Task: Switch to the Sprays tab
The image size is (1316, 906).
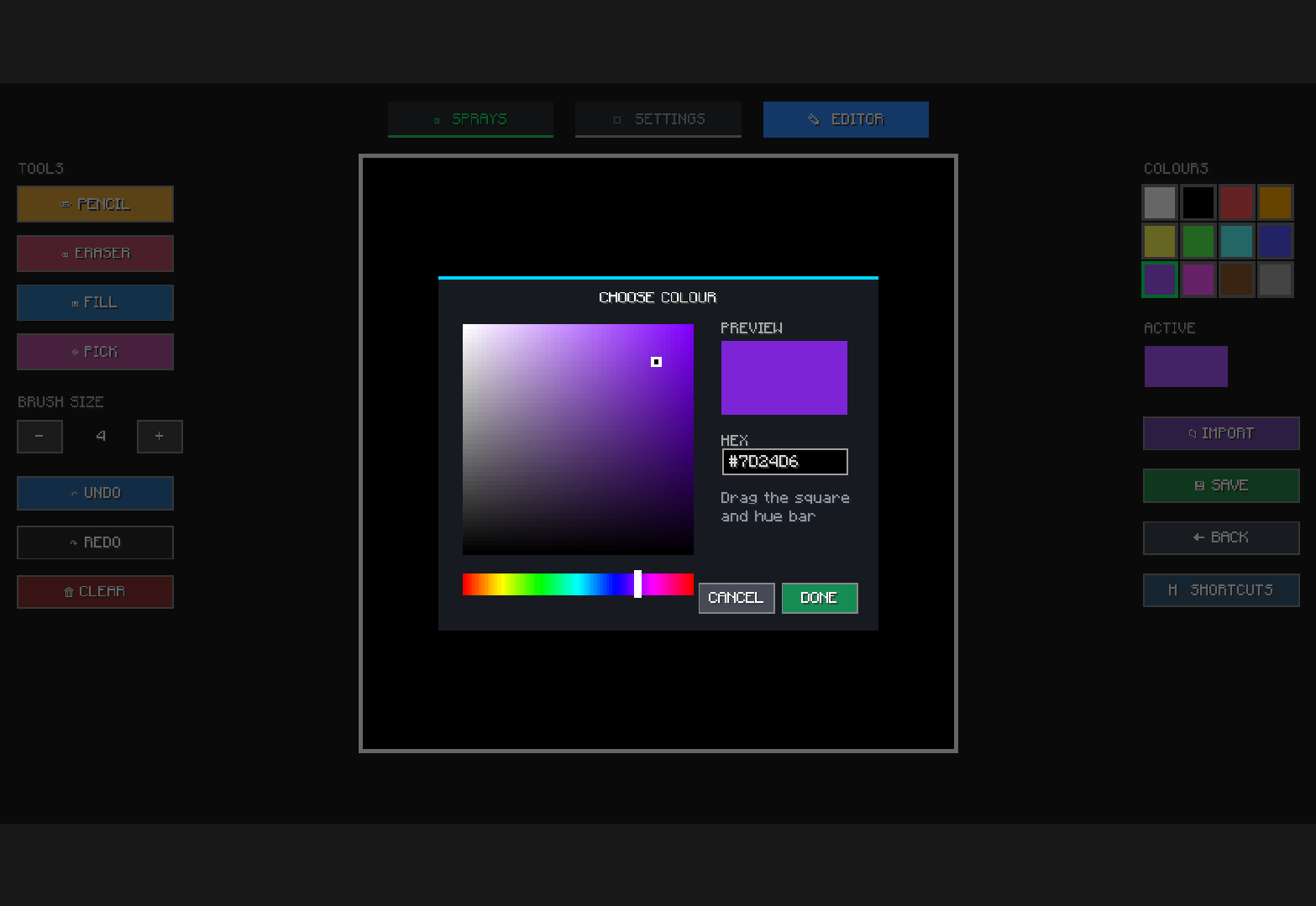Action: coord(470,119)
